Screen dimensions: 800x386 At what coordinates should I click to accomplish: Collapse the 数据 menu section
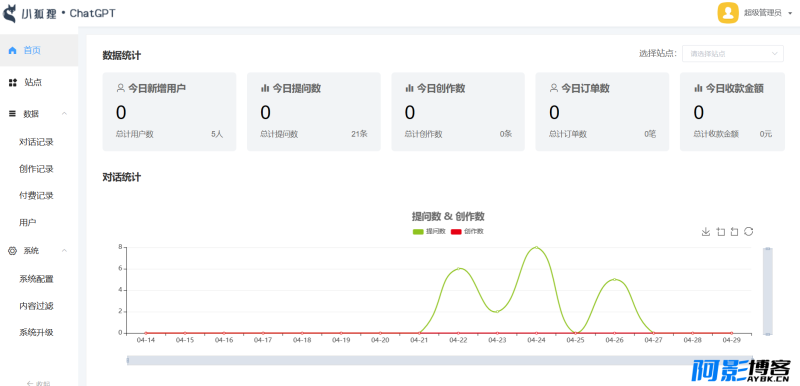tap(64, 114)
